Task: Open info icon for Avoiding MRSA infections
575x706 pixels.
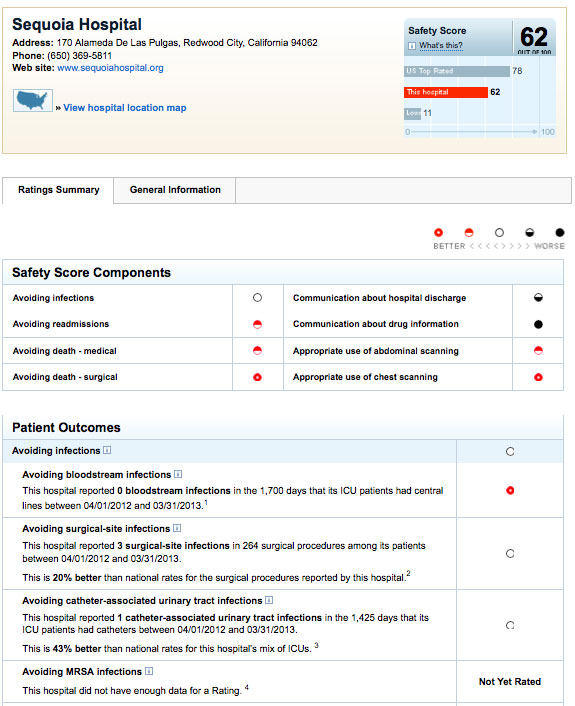Action: pyautogui.click(x=149, y=671)
